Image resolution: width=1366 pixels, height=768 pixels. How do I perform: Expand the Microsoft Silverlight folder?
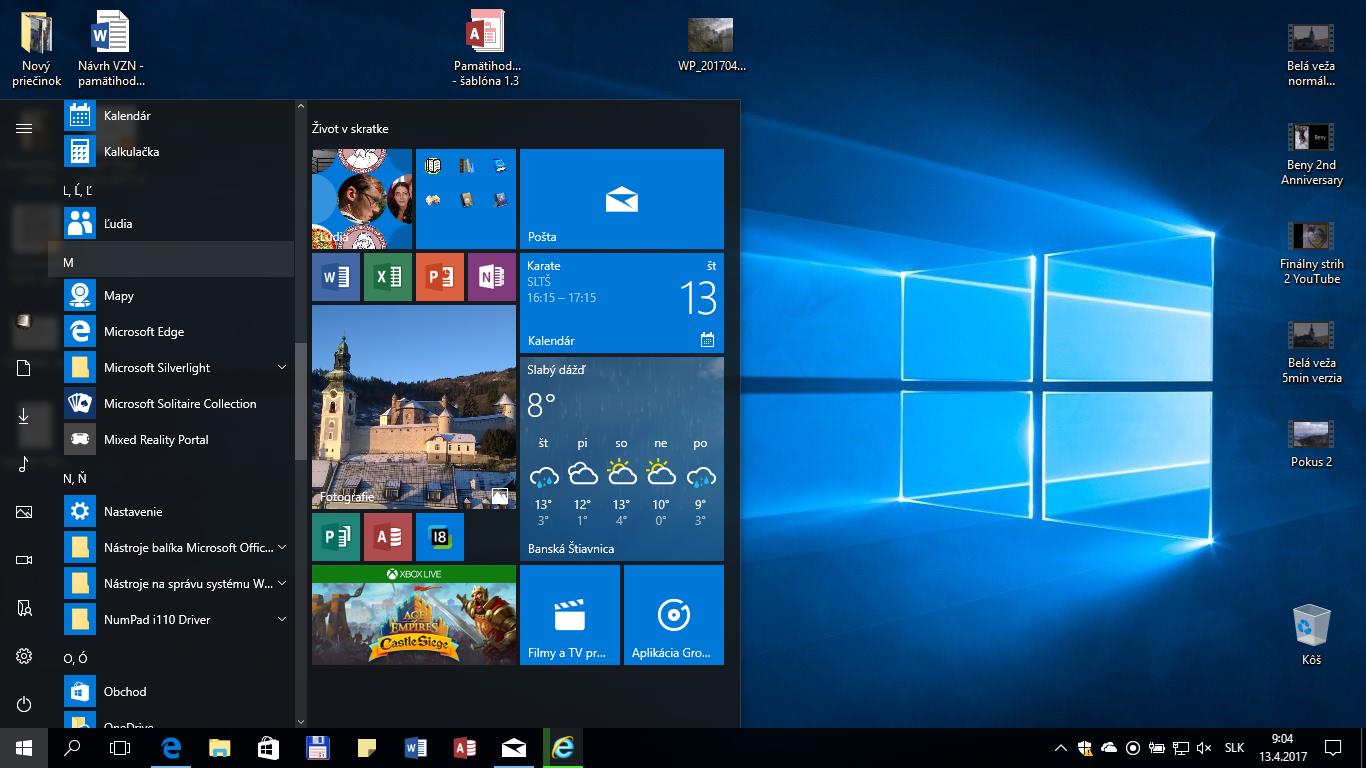pos(282,368)
